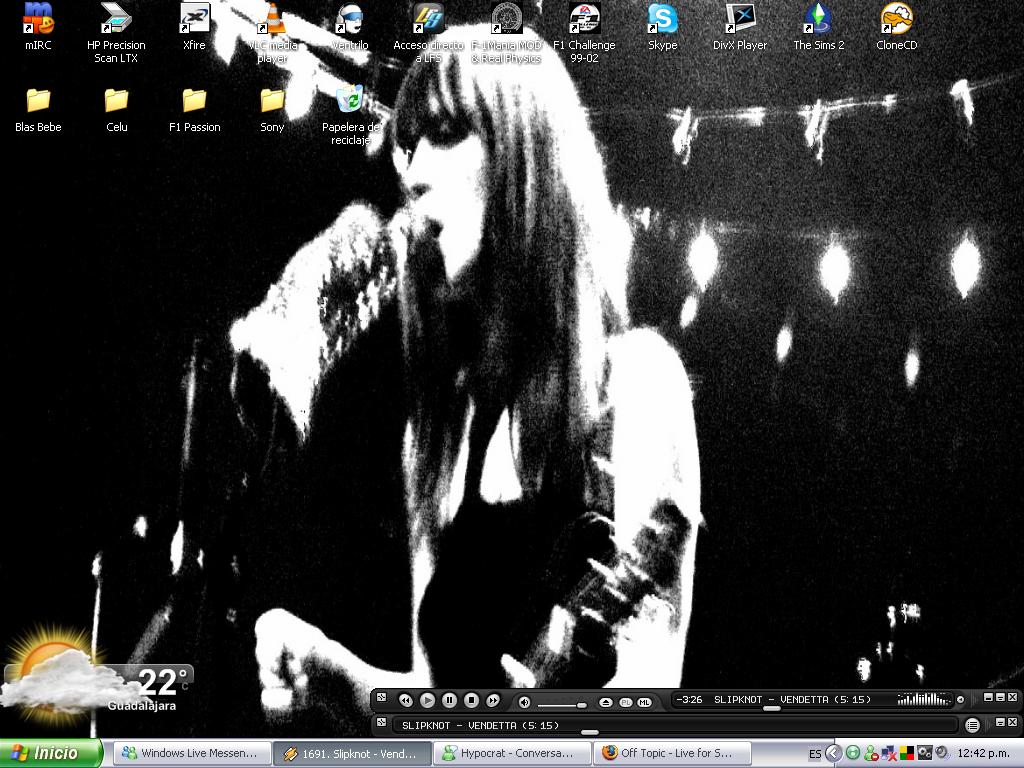1024x768 pixels.
Task: Switch to Off Topic - Live for S... Firefox window
Action: click(673, 754)
